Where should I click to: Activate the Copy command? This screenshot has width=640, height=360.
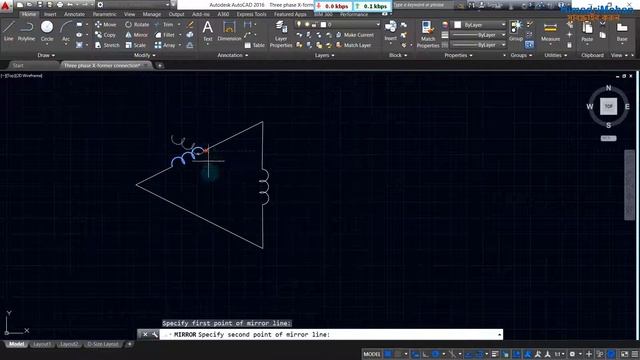click(105, 35)
